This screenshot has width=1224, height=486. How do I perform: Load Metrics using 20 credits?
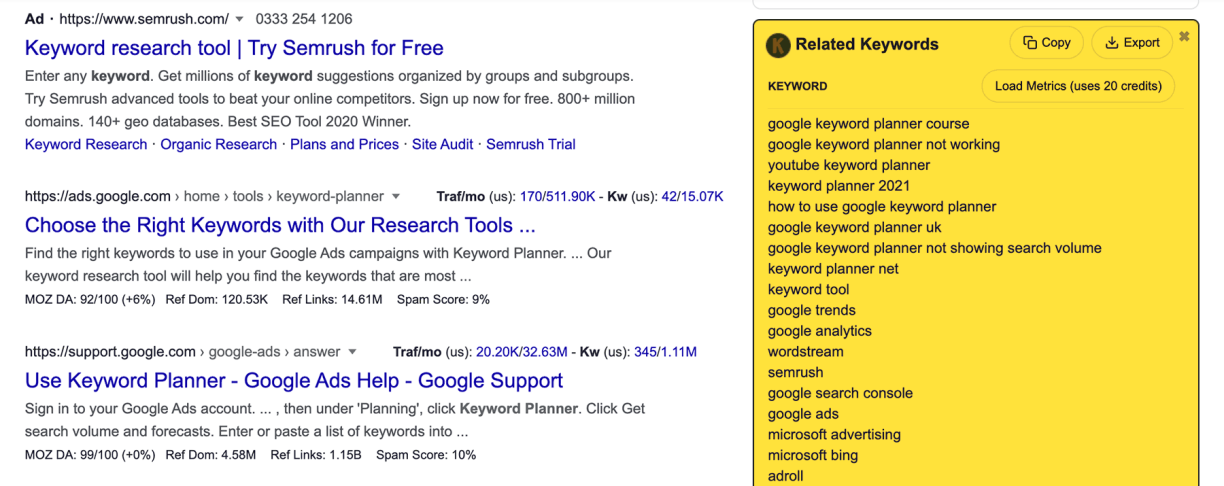click(x=1078, y=86)
